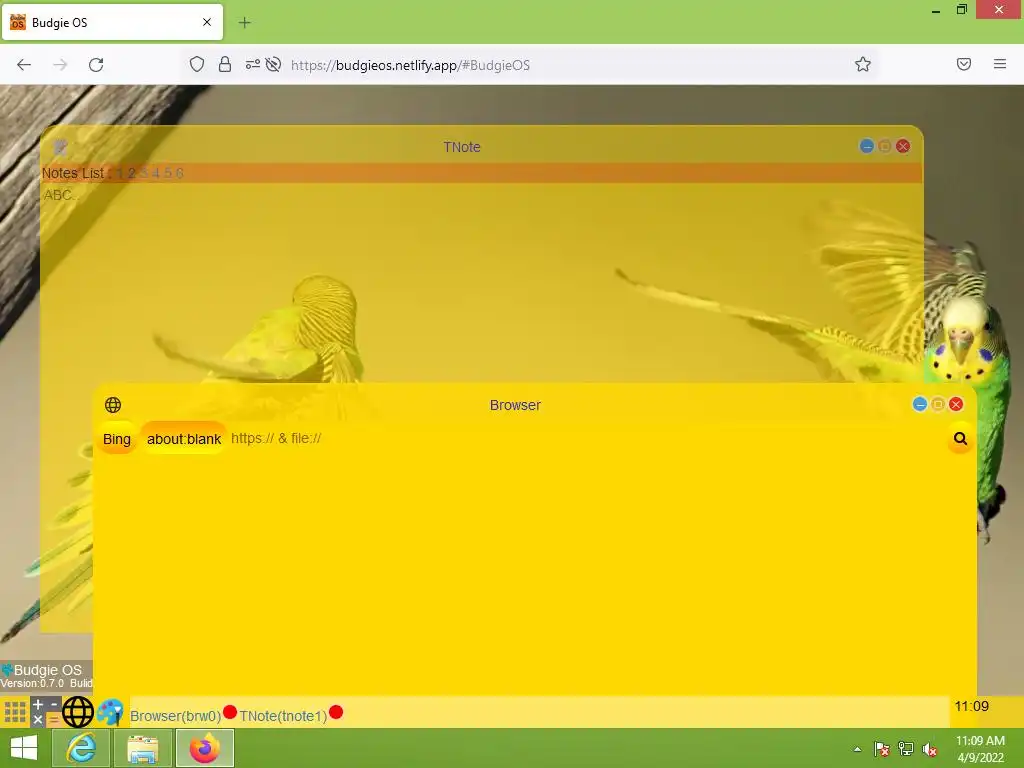Launch Internet Explorer from taskbar
The image size is (1024, 768).
[81, 748]
